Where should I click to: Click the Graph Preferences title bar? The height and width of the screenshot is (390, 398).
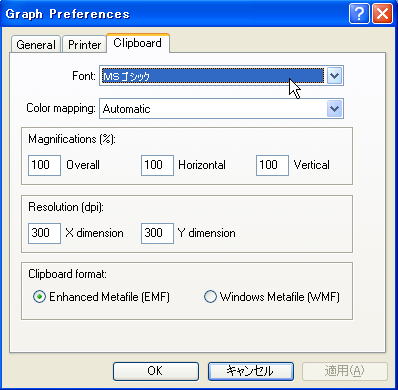[173, 14]
